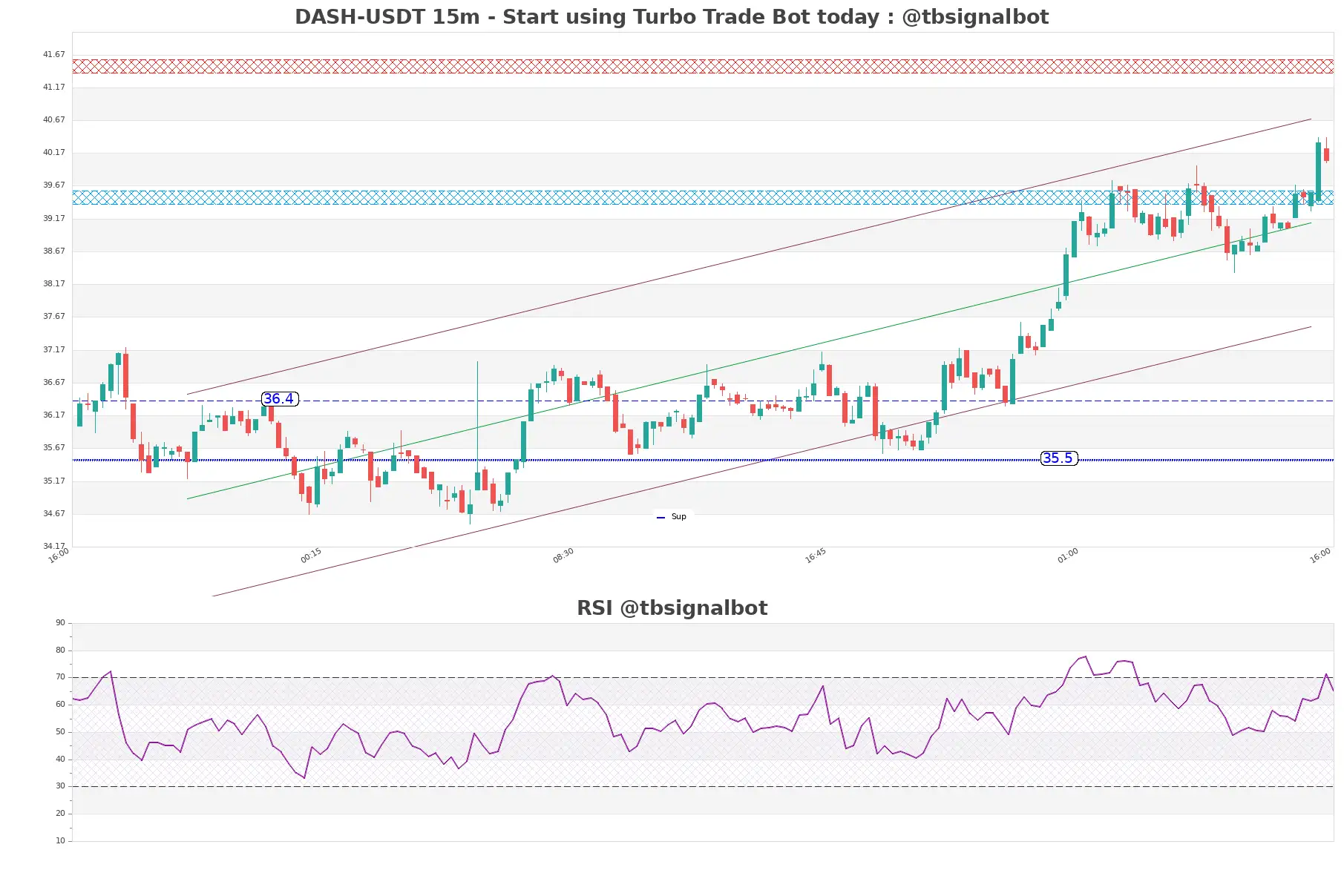Click the Sup legend entry
This screenshot has width=1344, height=896.
tap(672, 517)
